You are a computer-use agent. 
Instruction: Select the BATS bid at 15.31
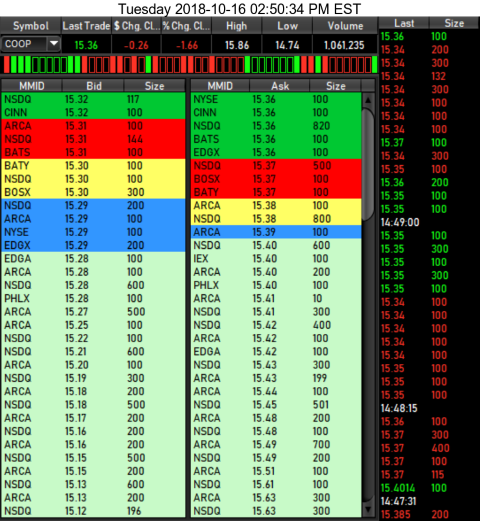coord(93,152)
